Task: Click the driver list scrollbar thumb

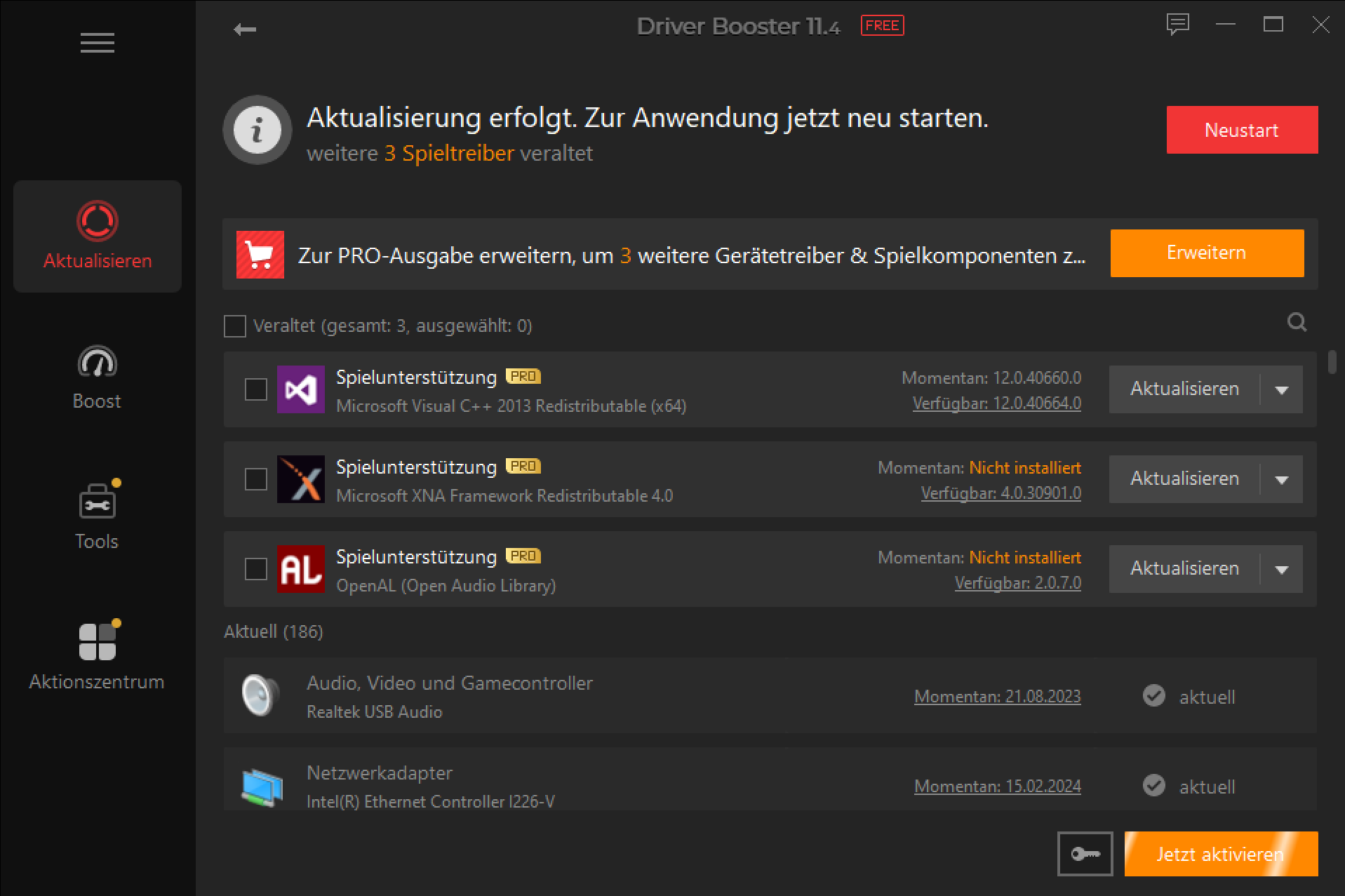Action: 1332,362
